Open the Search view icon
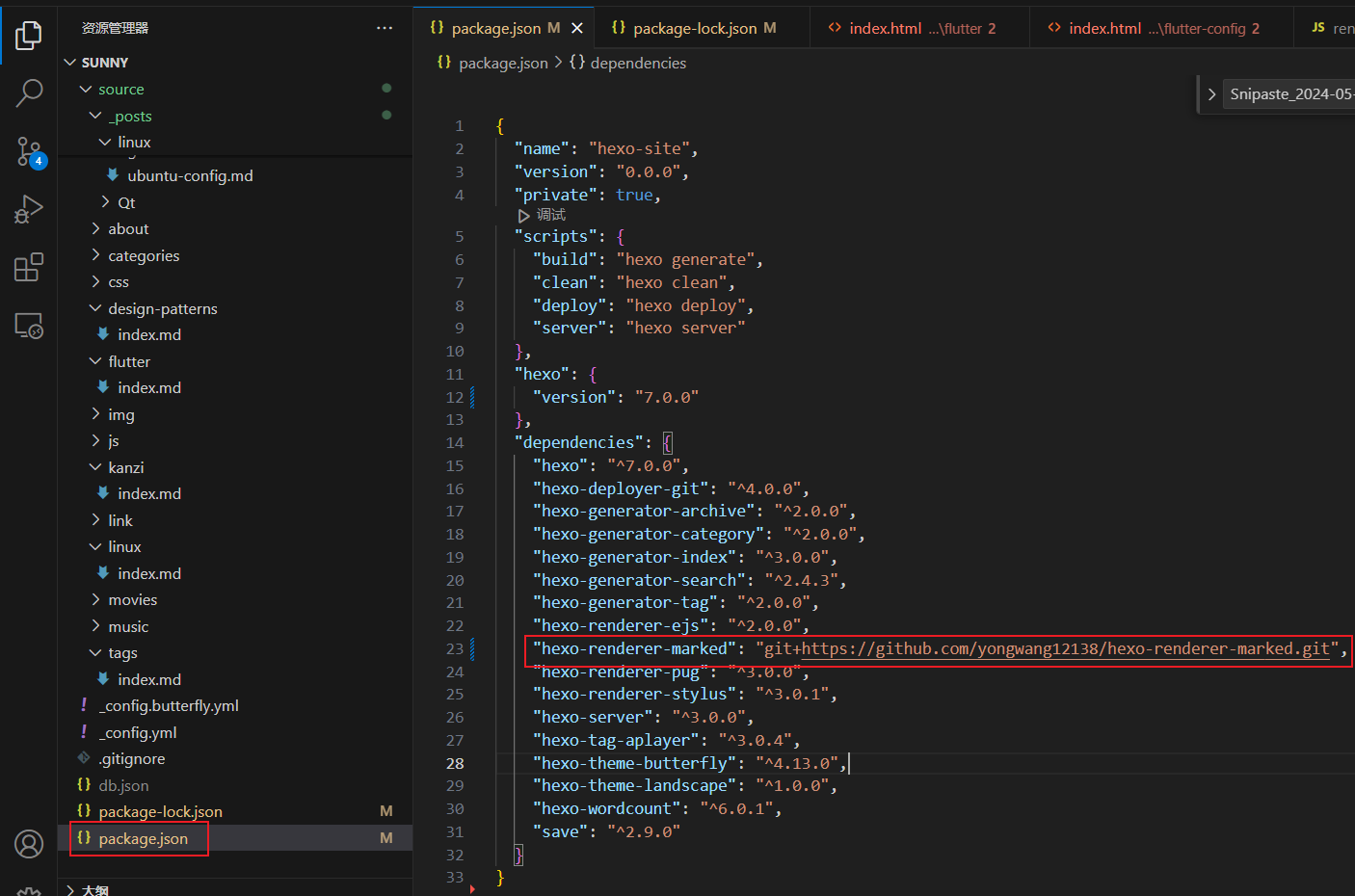The height and width of the screenshot is (896, 1355). click(29, 93)
